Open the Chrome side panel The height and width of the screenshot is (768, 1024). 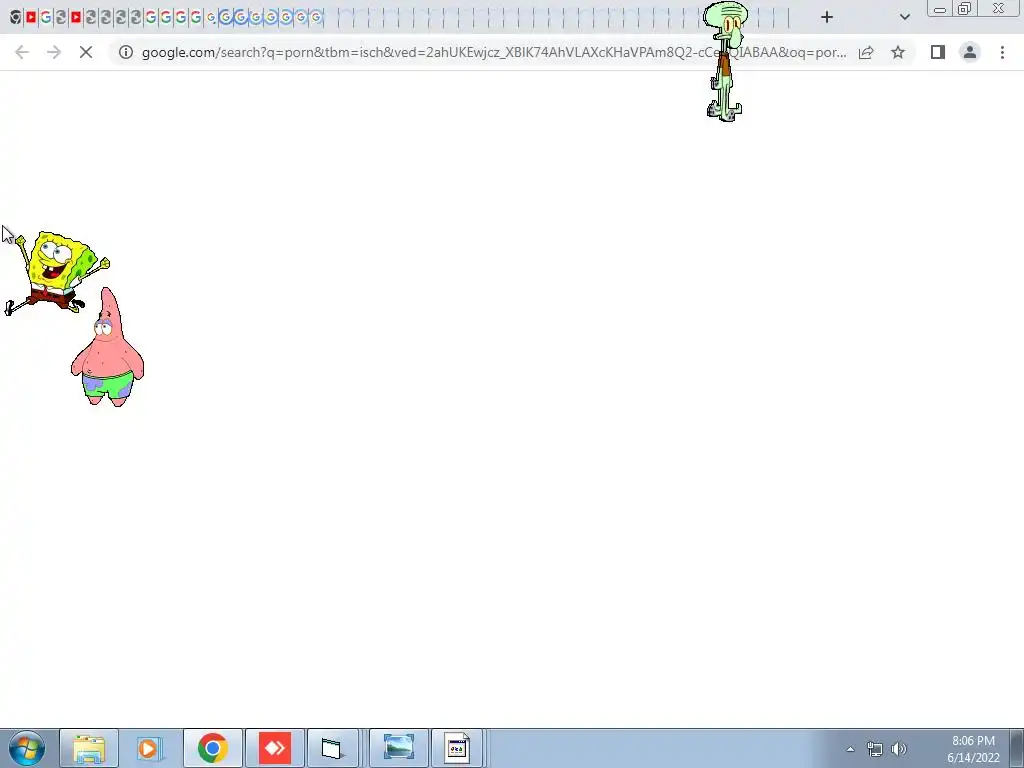click(x=938, y=52)
